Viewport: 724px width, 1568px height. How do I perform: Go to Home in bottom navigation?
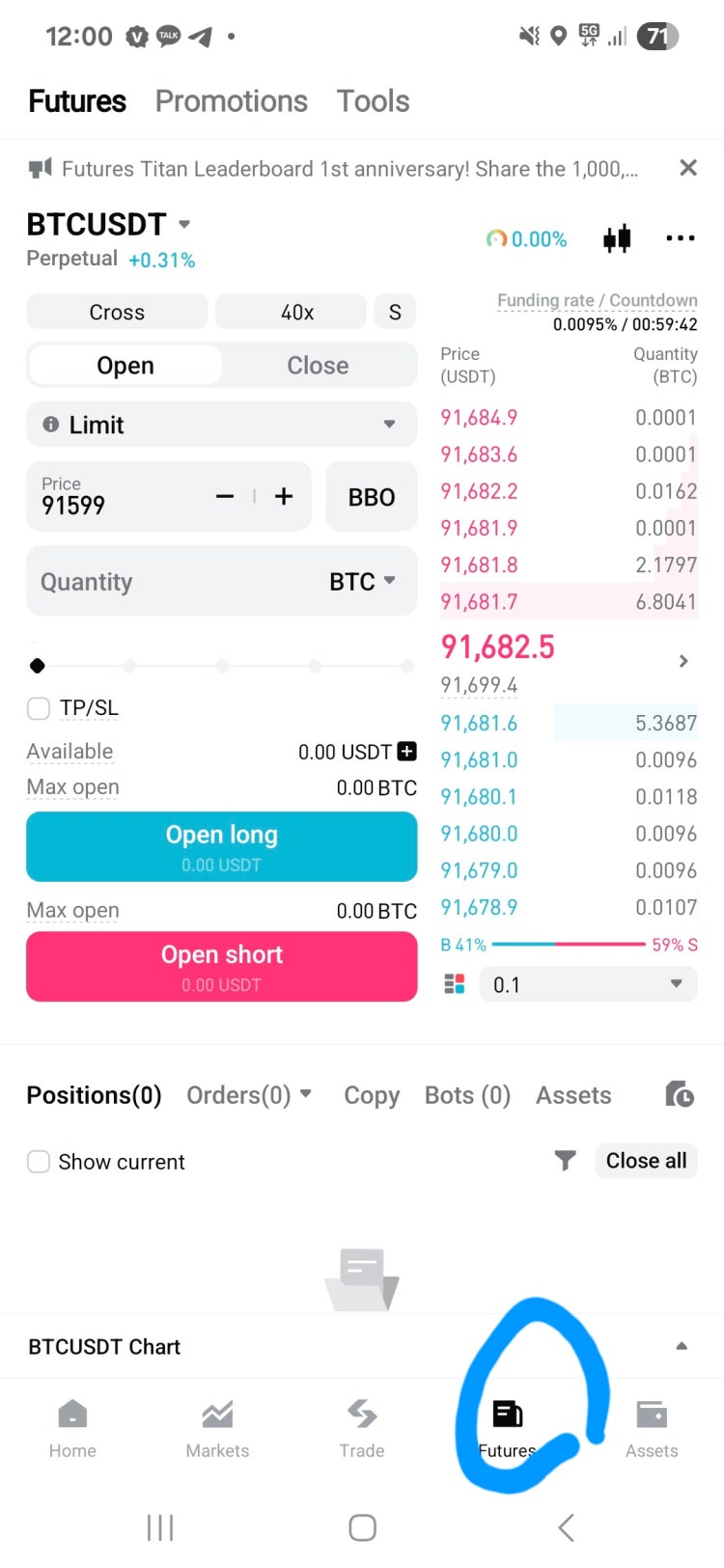tap(72, 1428)
